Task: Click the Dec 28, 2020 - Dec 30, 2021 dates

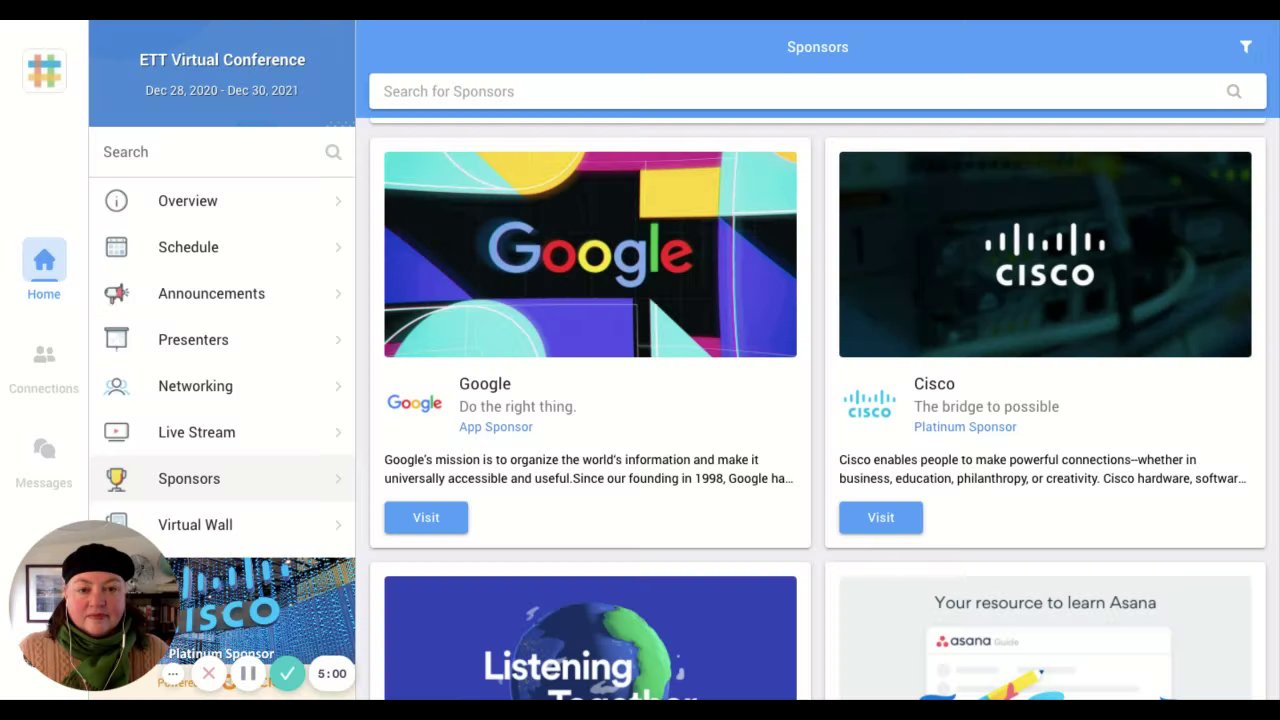Action: point(222,90)
